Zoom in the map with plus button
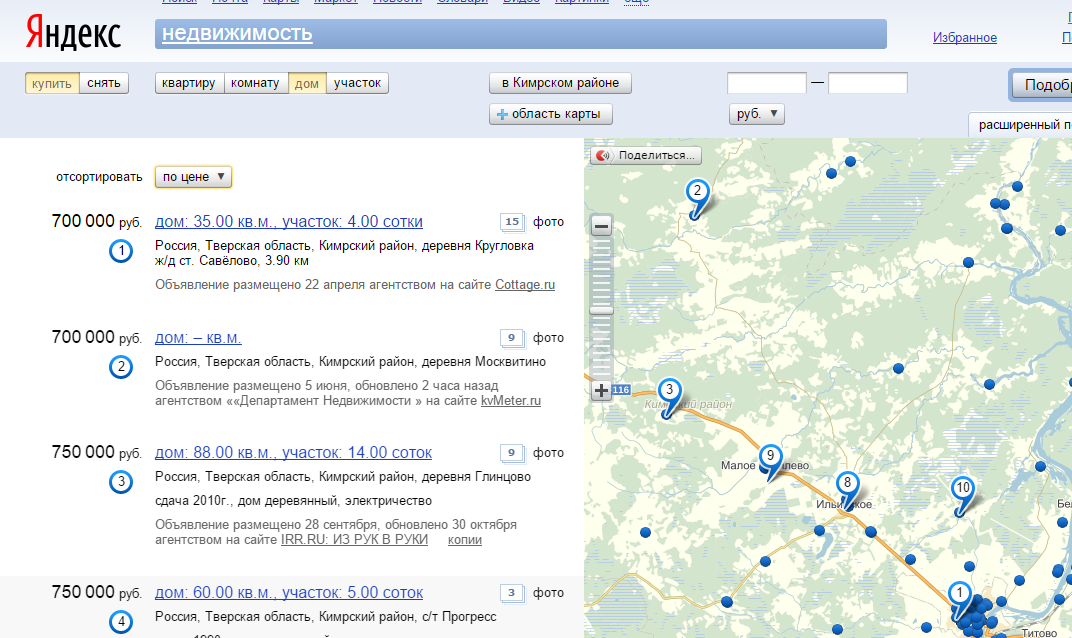This screenshot has height=638, width=1072. (601, 390)
